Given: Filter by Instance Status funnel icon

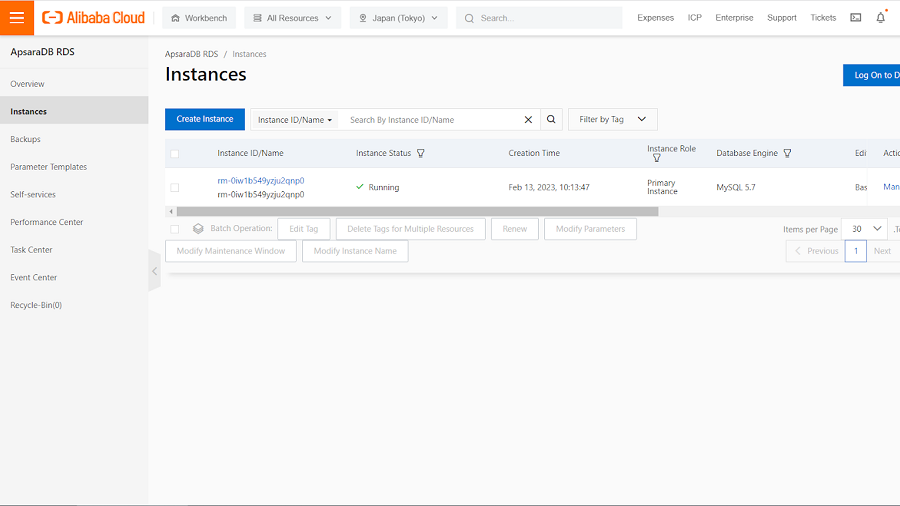Looking at the screenshot, I should pos(421,154).
